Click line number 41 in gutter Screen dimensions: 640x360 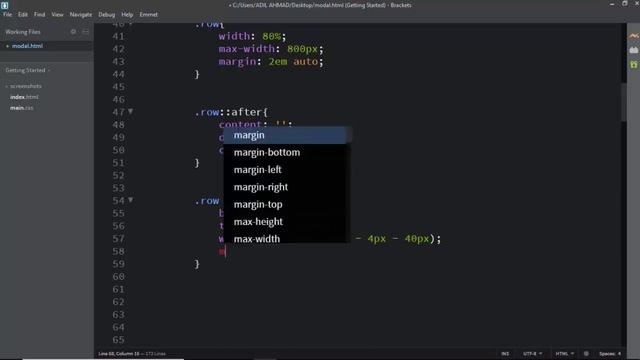[118, 36]
